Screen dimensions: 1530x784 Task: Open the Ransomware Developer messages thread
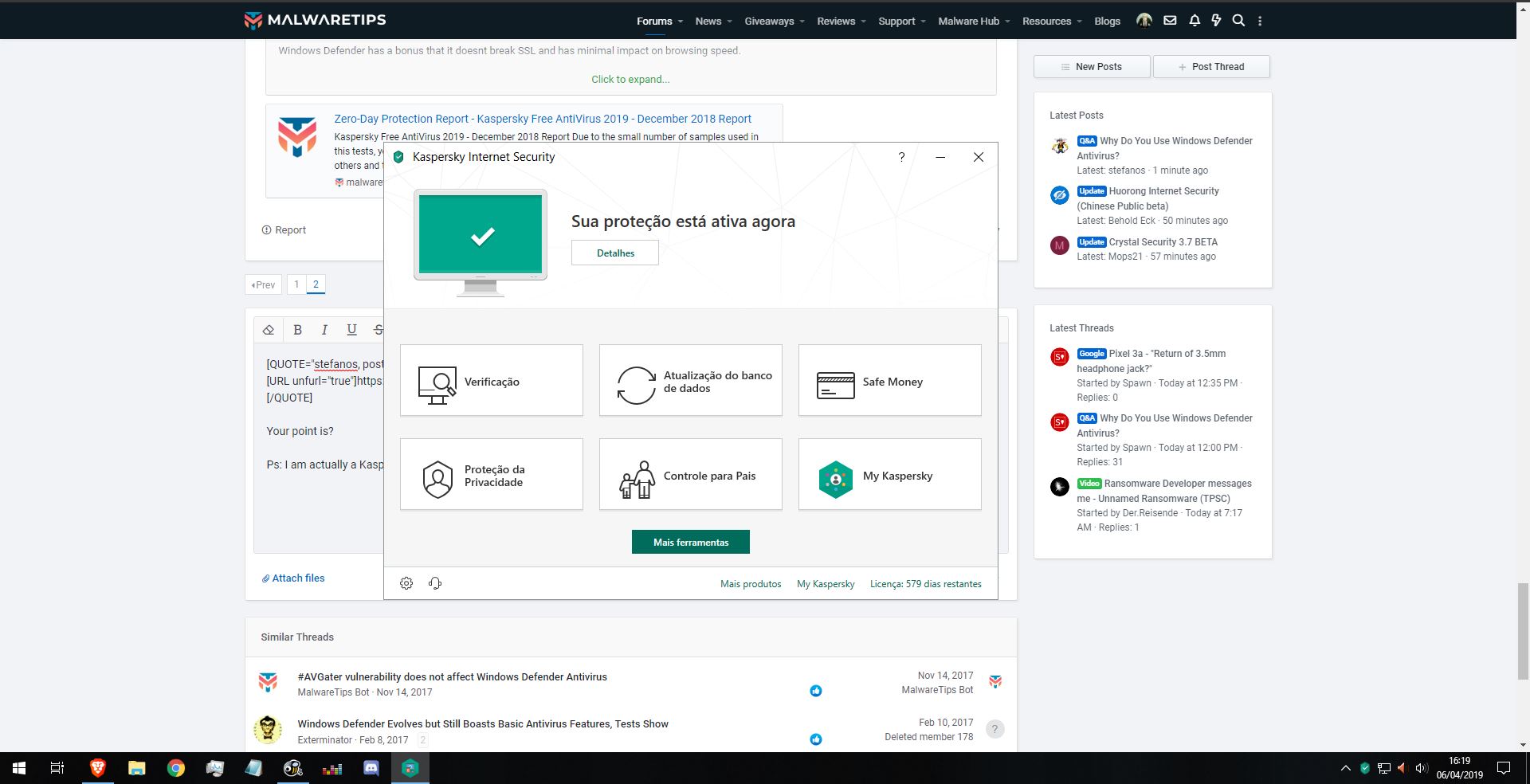point(1164,491)
